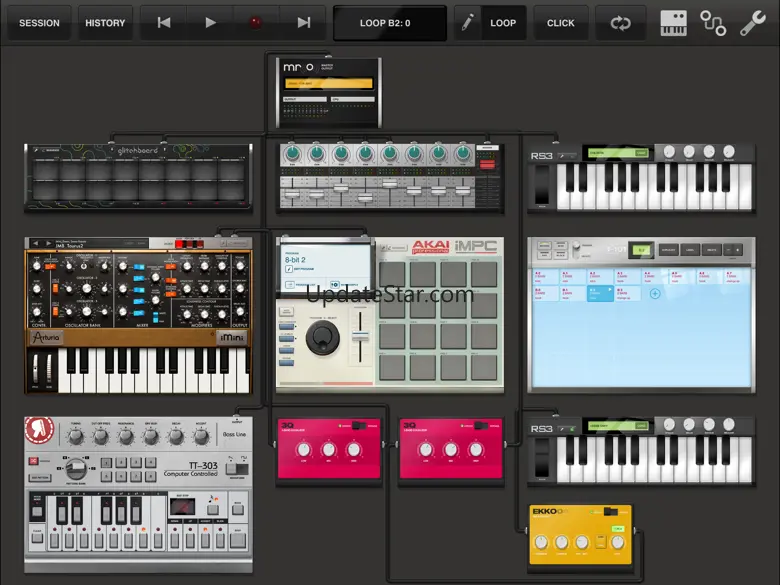Click the cycle arrows repeat icon

tap(620, 23)
